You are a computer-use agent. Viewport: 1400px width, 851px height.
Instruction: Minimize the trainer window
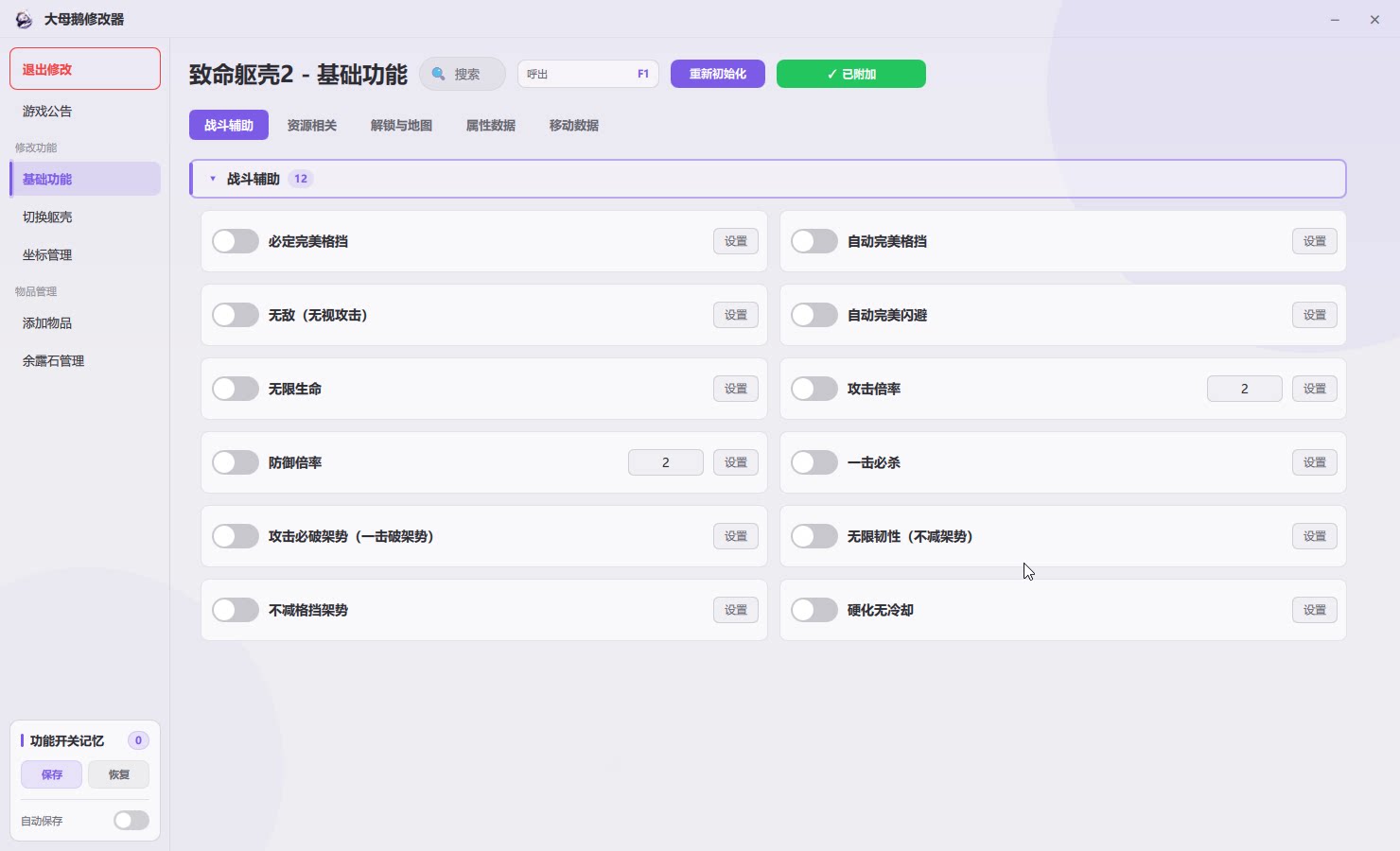tap(1335, 20)
